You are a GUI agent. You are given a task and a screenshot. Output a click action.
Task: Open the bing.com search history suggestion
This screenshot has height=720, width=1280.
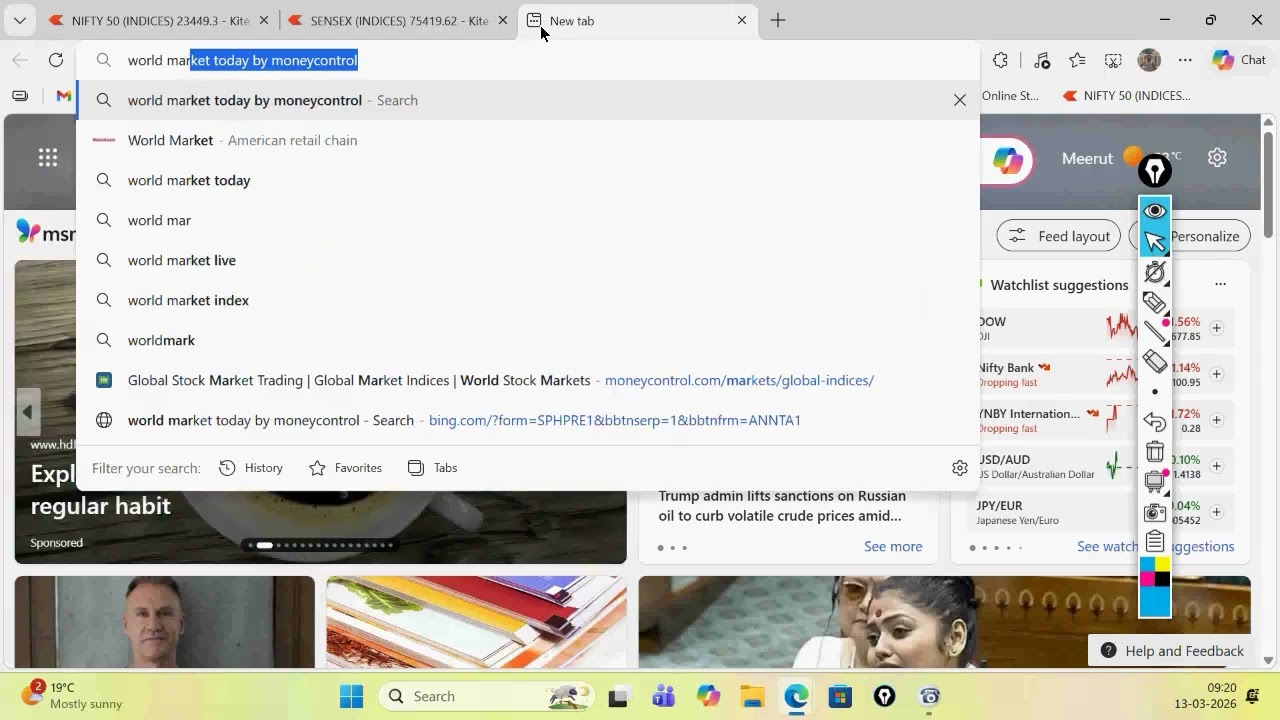(528, 420)
